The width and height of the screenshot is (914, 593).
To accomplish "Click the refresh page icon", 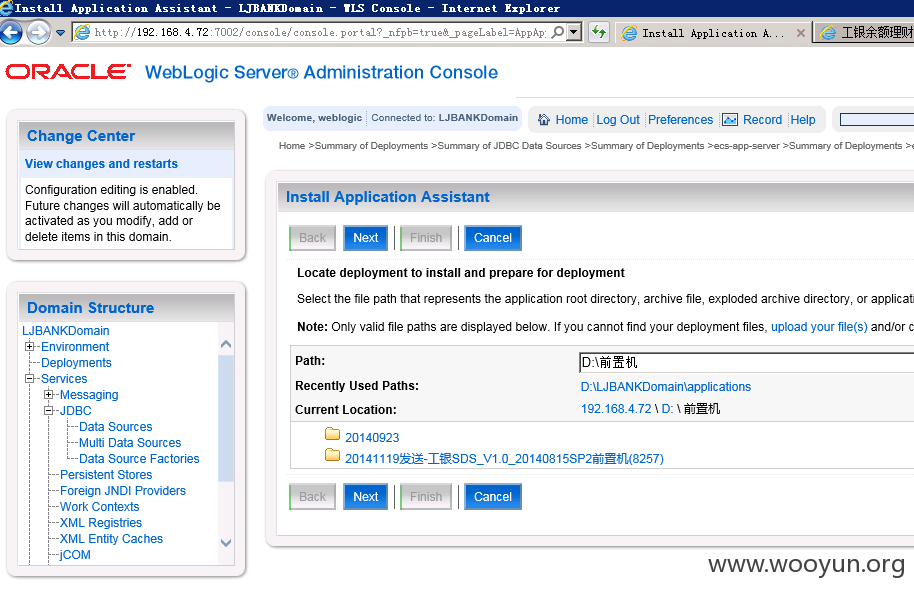I will [599, 32].
